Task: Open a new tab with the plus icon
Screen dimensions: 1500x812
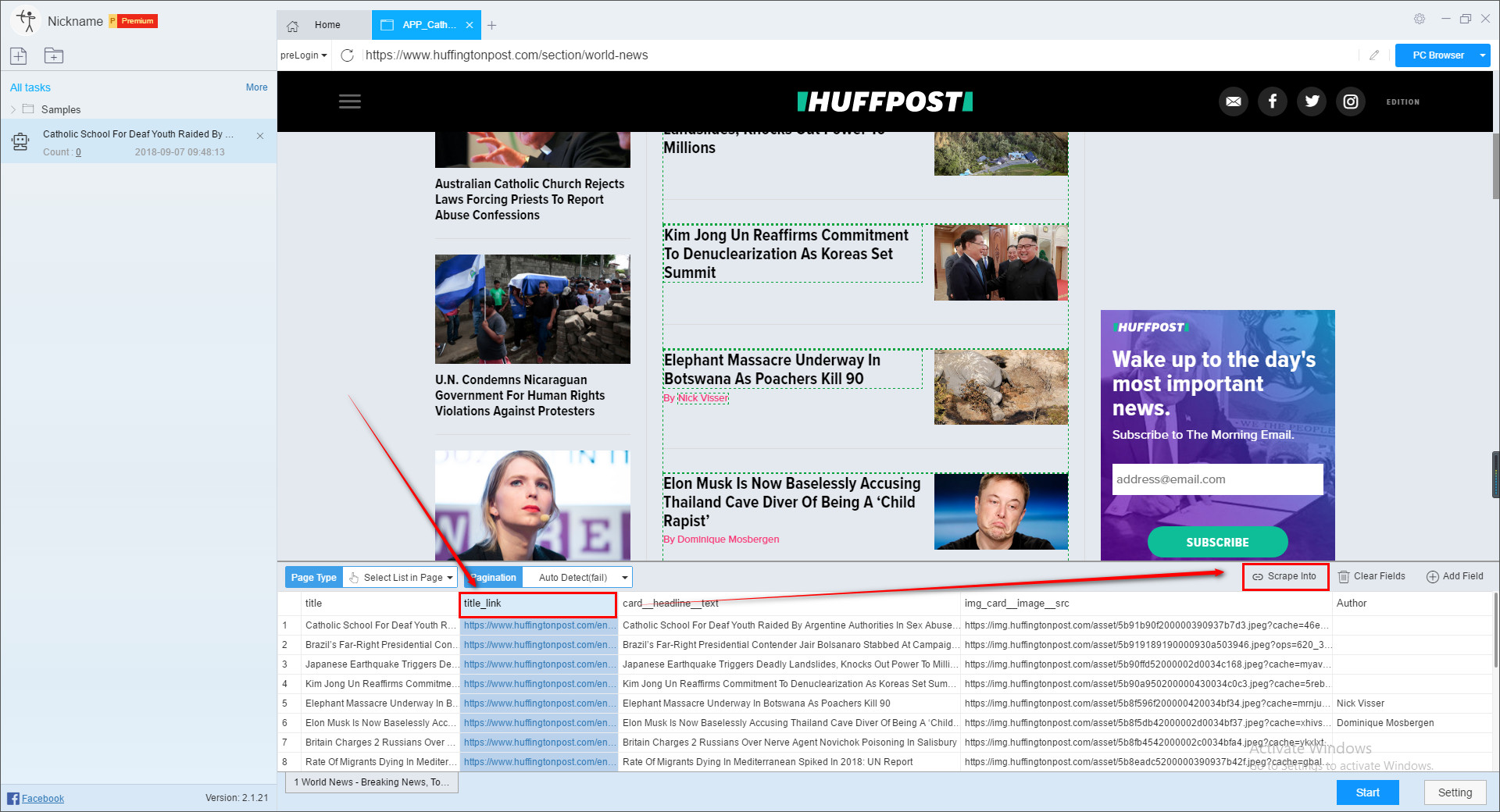Action: click(491, 25)
